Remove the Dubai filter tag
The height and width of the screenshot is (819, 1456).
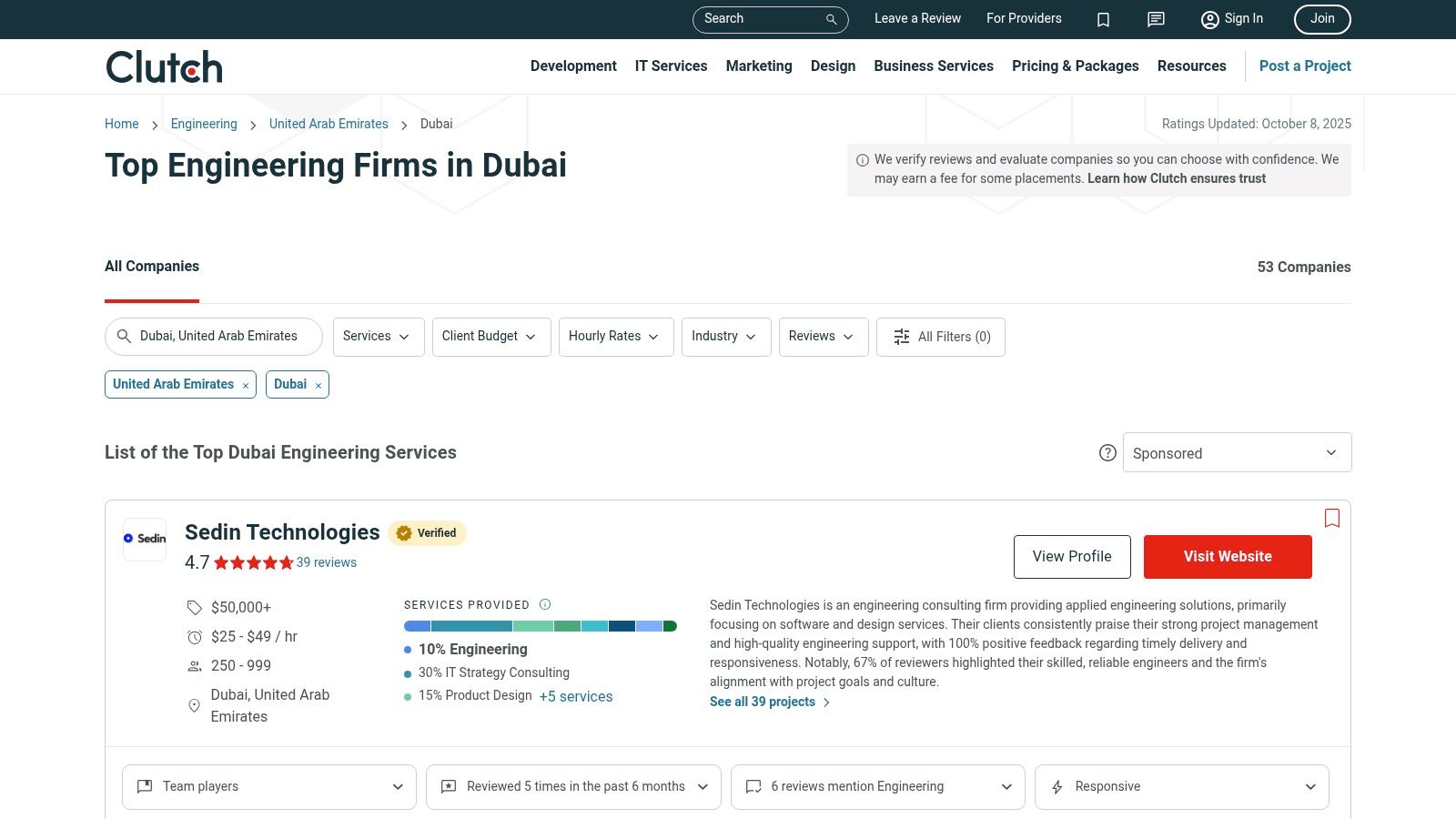318,385
